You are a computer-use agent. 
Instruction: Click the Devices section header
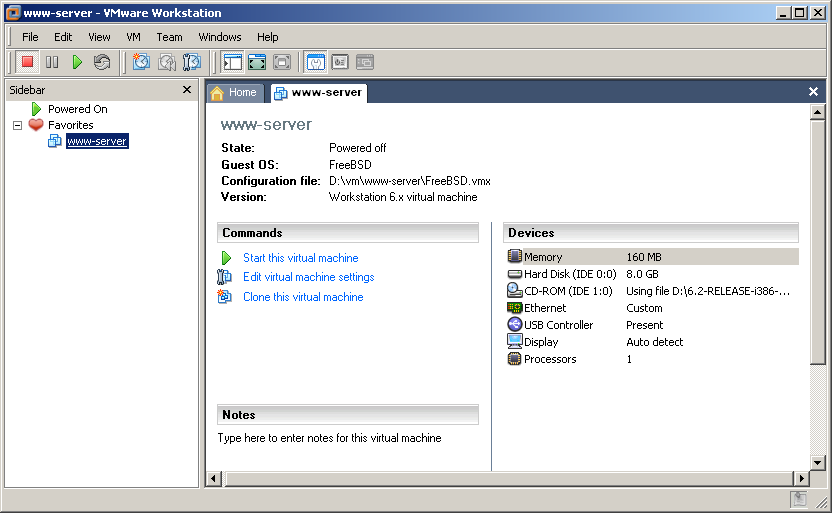coord(651,233)
